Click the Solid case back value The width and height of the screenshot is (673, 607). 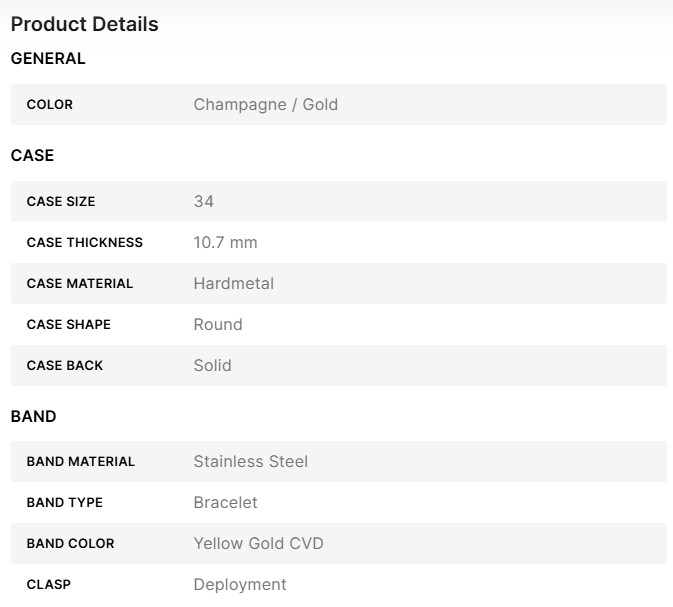pos(212,366)
